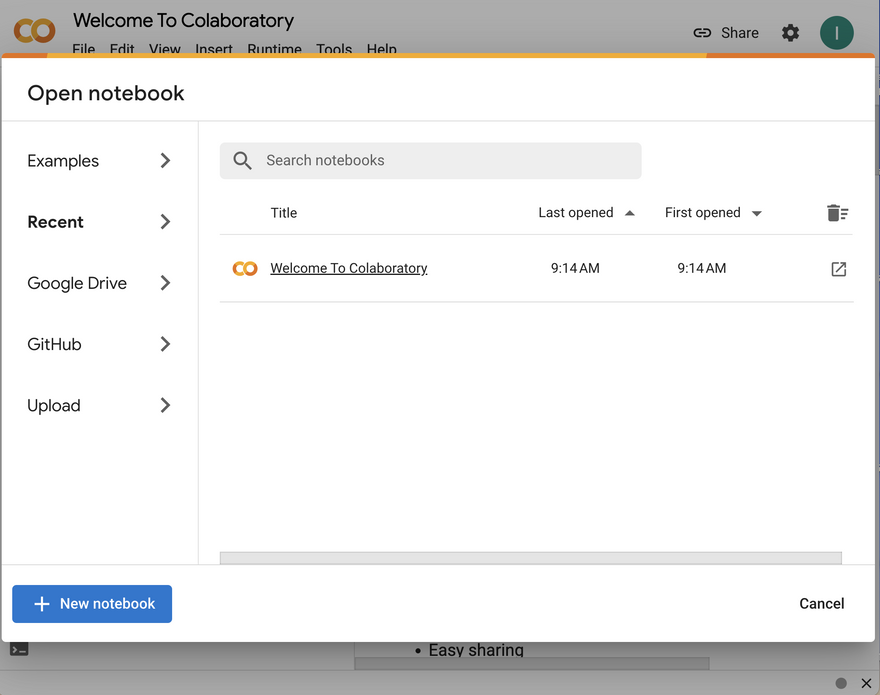Open the Insert menu
Screen dimensions: 880x695
click(x=214, y=49)
